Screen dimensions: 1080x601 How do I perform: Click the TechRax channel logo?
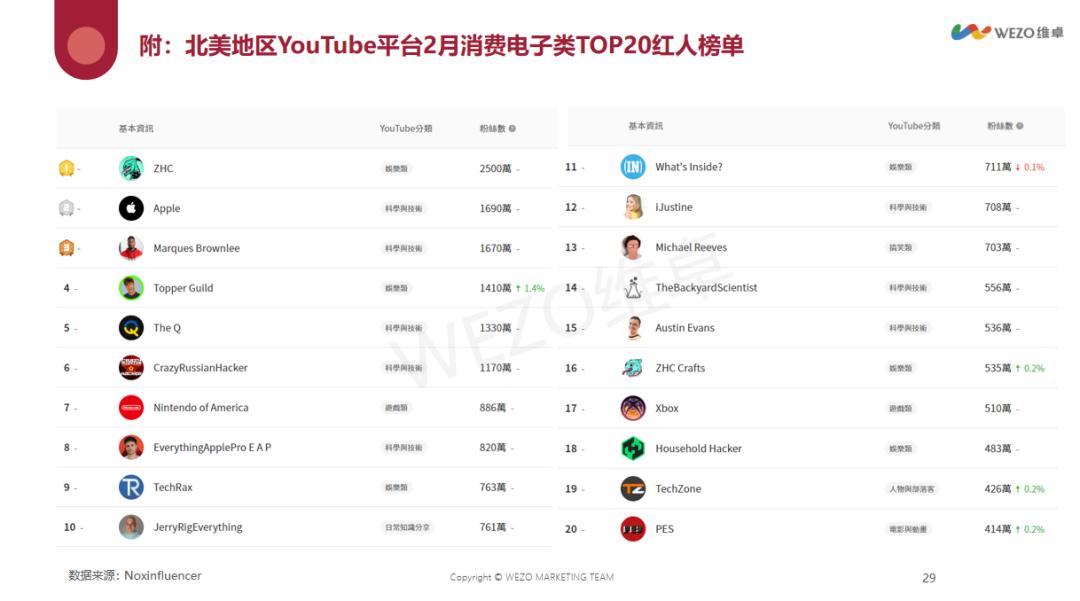(x=129, y=487)
